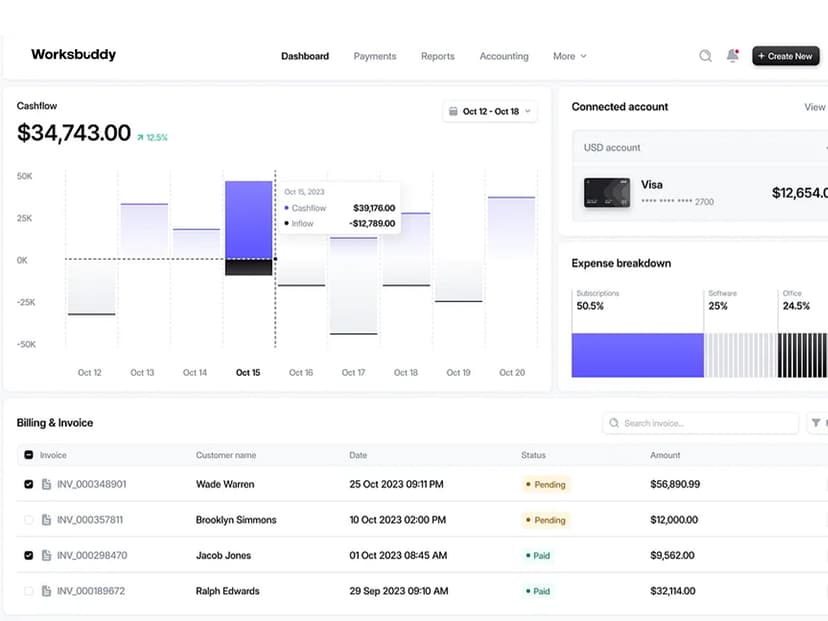828x621 pixels.
Task: Click the document icon for INV_000357811
Action: (x=46, y=520)
